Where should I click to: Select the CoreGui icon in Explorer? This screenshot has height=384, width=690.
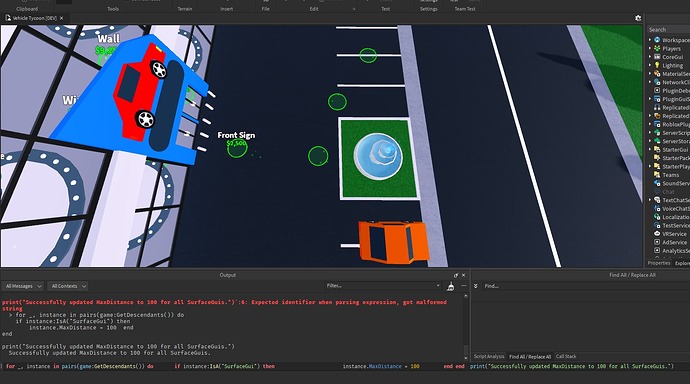[x=657, y=57]
